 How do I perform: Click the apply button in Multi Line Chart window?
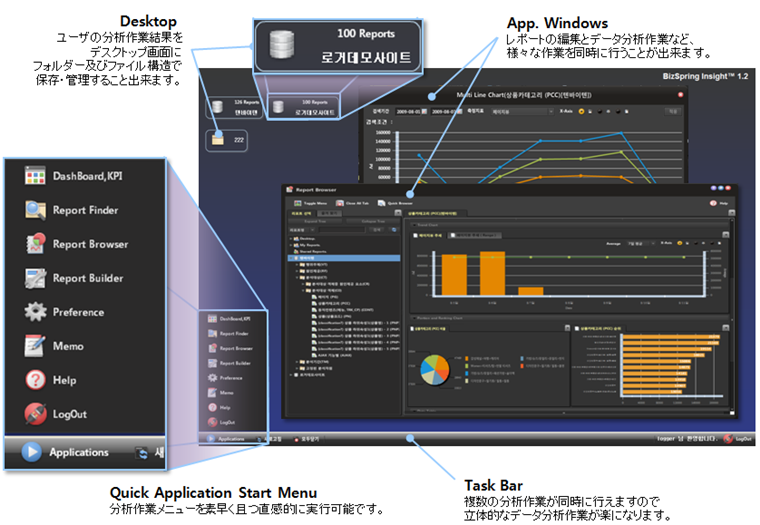coord(673,111)
